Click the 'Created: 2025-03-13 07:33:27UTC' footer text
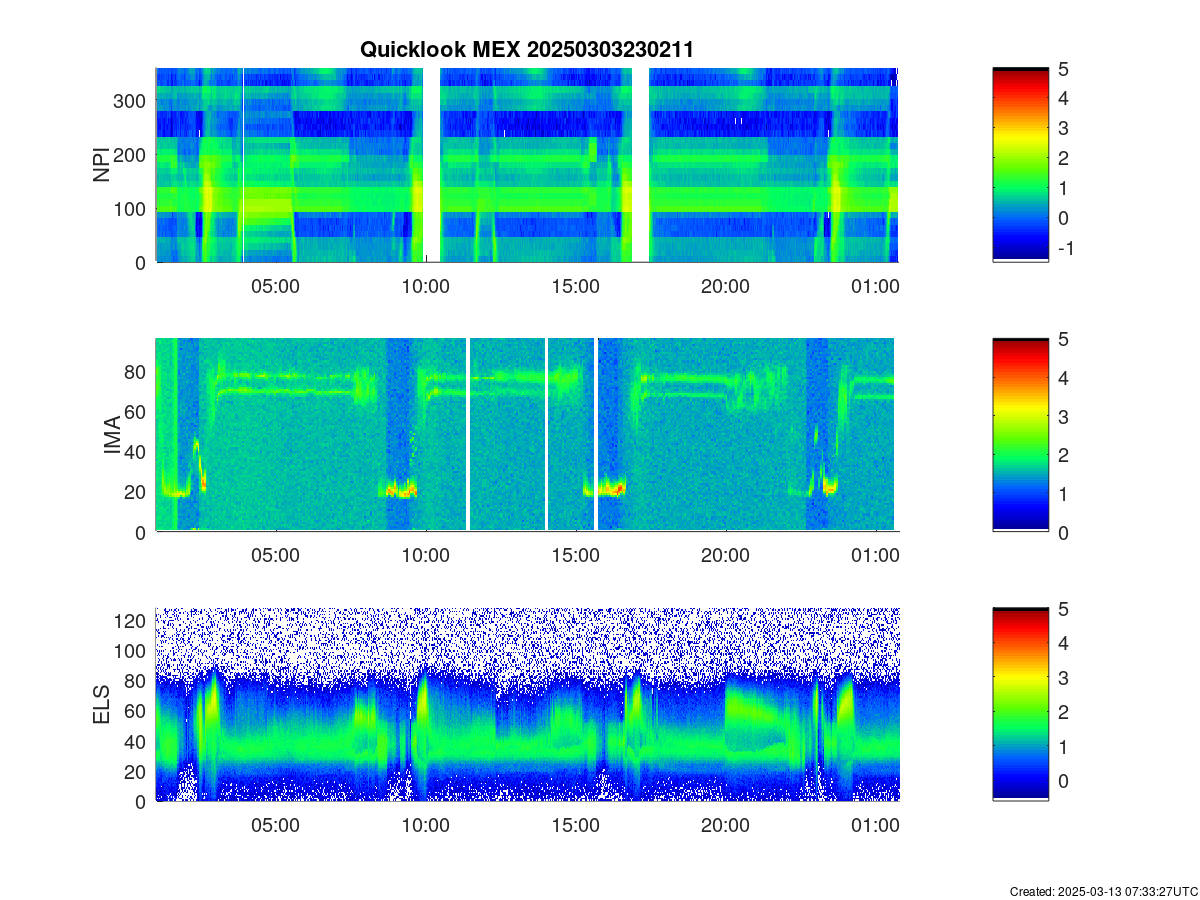1200x900 pixels. [1104, 891]
